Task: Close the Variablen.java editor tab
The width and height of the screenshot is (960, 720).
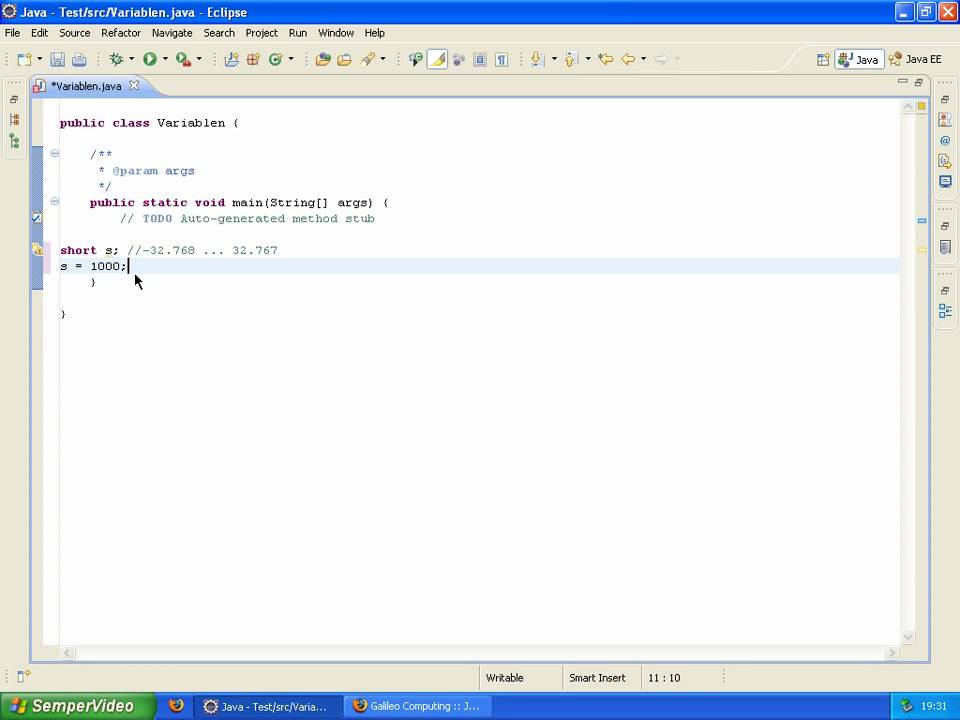Action: pos(133,86)
